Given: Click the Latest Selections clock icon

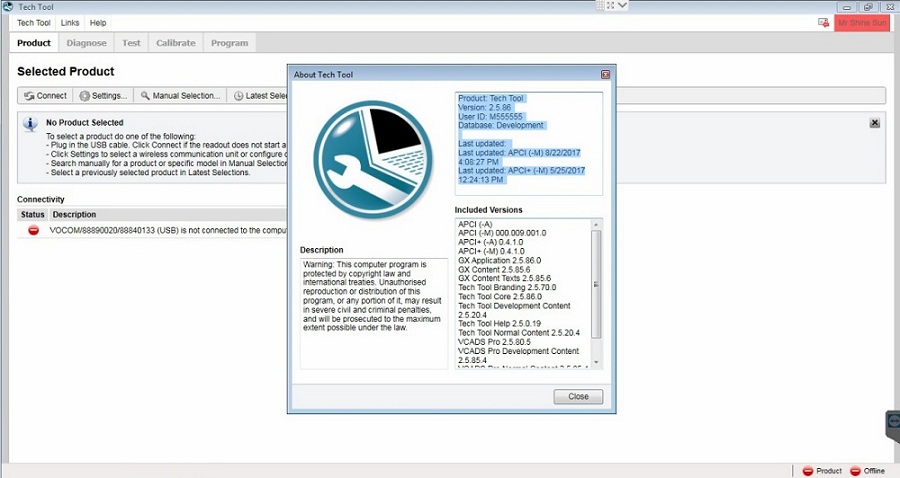Looking at the screenshot, I should point(239,96).
